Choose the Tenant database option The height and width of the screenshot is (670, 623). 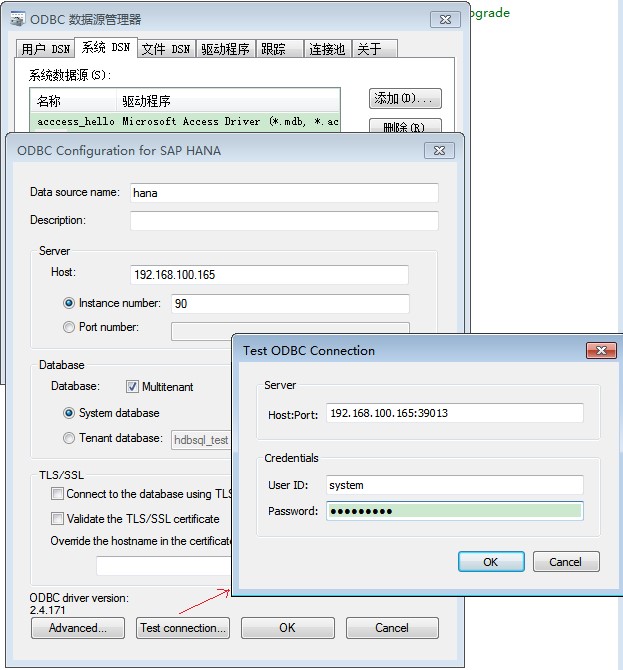pyautogui.click(x=69, y=438)
